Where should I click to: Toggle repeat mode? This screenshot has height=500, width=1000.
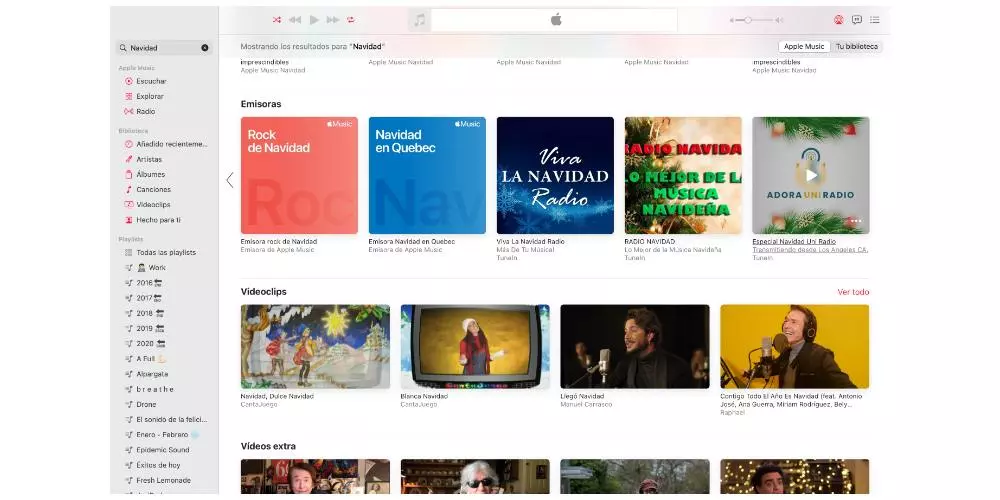coord(351,20)
